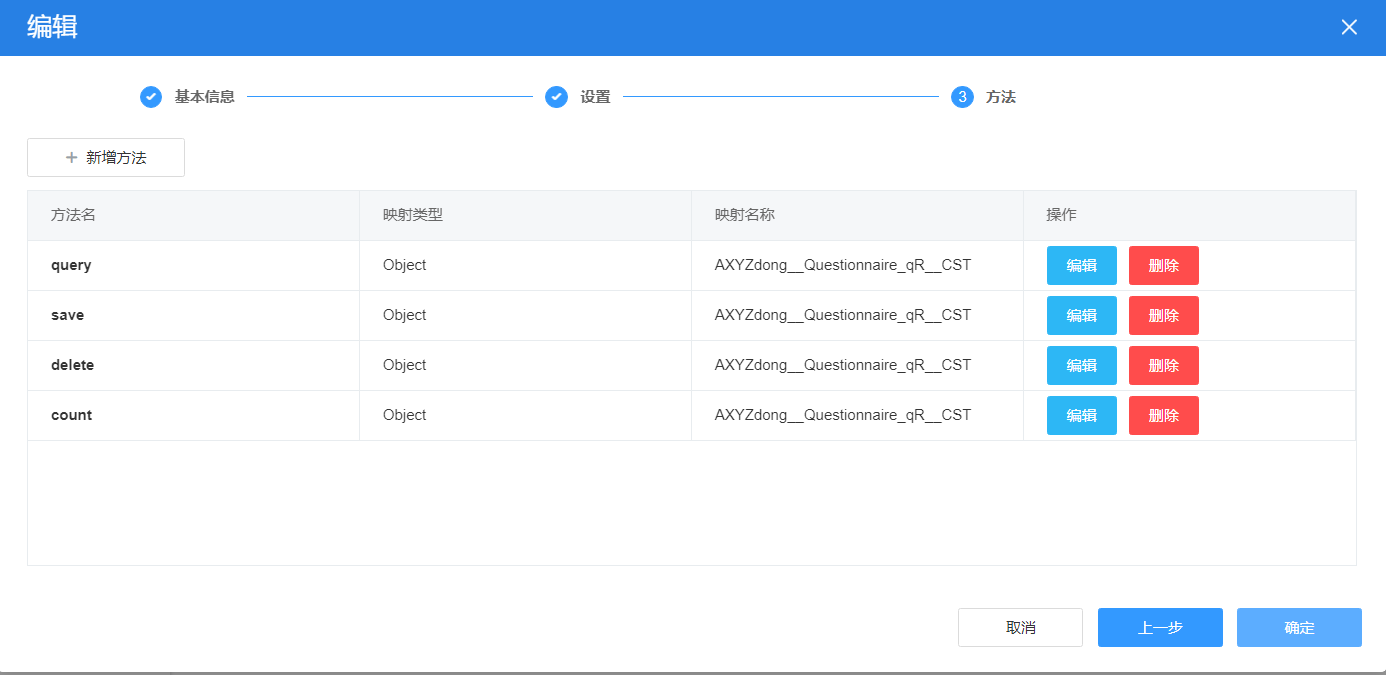
Task: Select the 方法 step label
Action: [1001, 97]
